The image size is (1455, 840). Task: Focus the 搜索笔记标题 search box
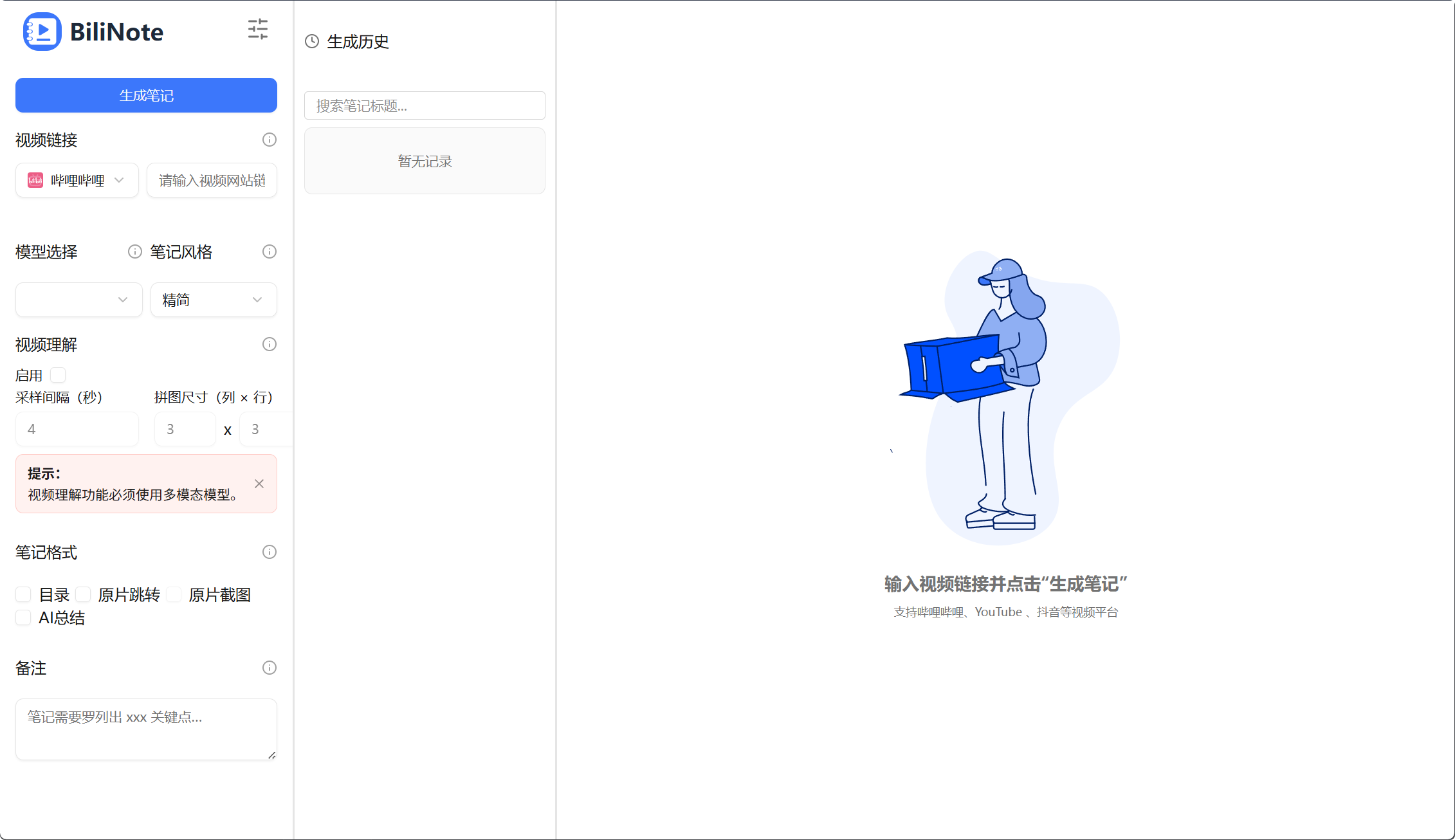(424, 105)
